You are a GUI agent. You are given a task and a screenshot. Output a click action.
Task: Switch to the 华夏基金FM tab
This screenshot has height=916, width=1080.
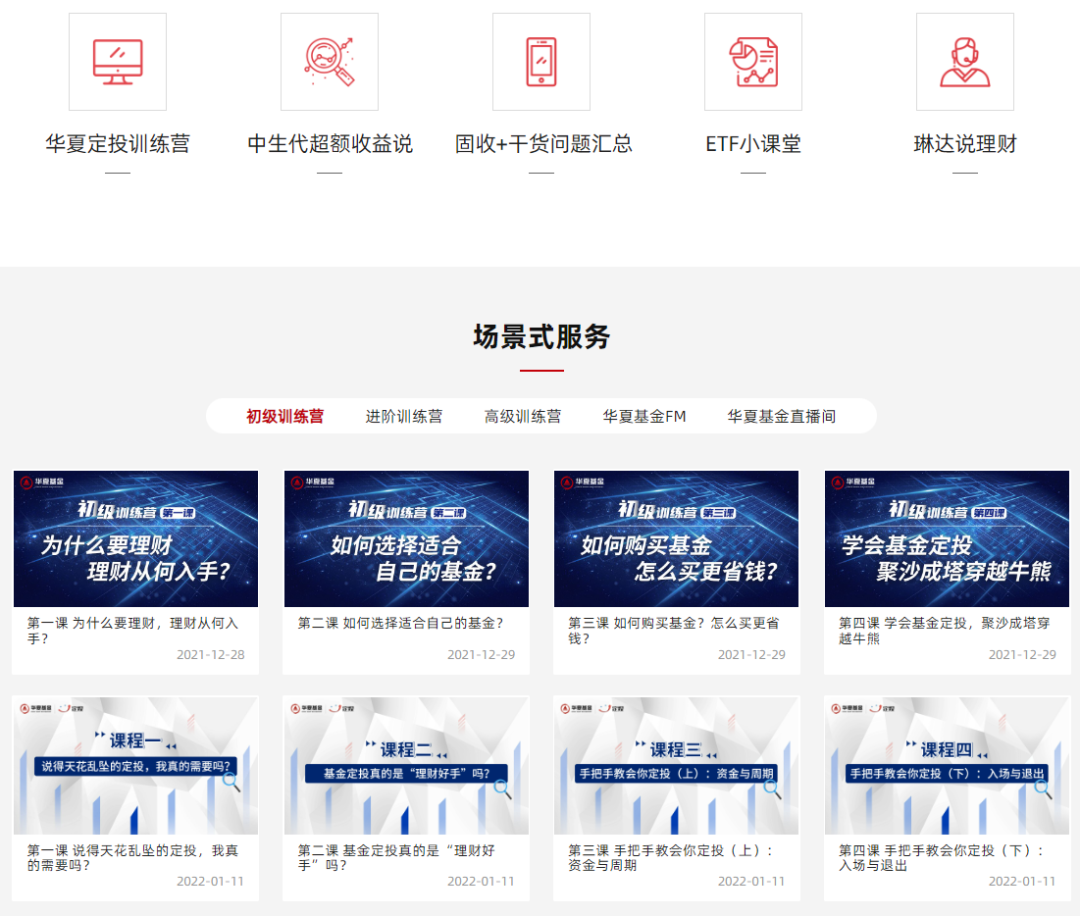644,416
